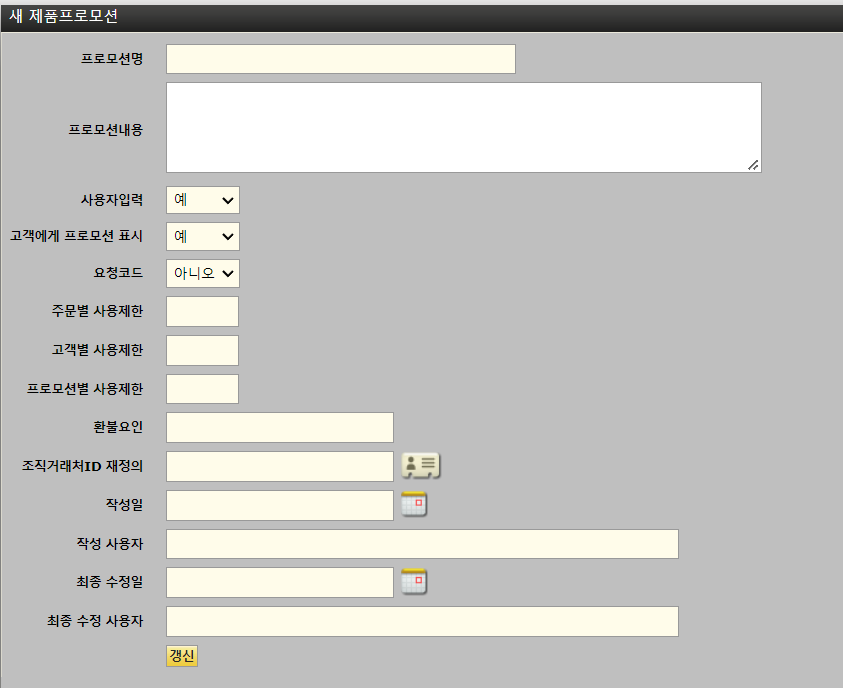Expand the 사용자입력 dropdown

pyautogui.click(x=203, y=200)
